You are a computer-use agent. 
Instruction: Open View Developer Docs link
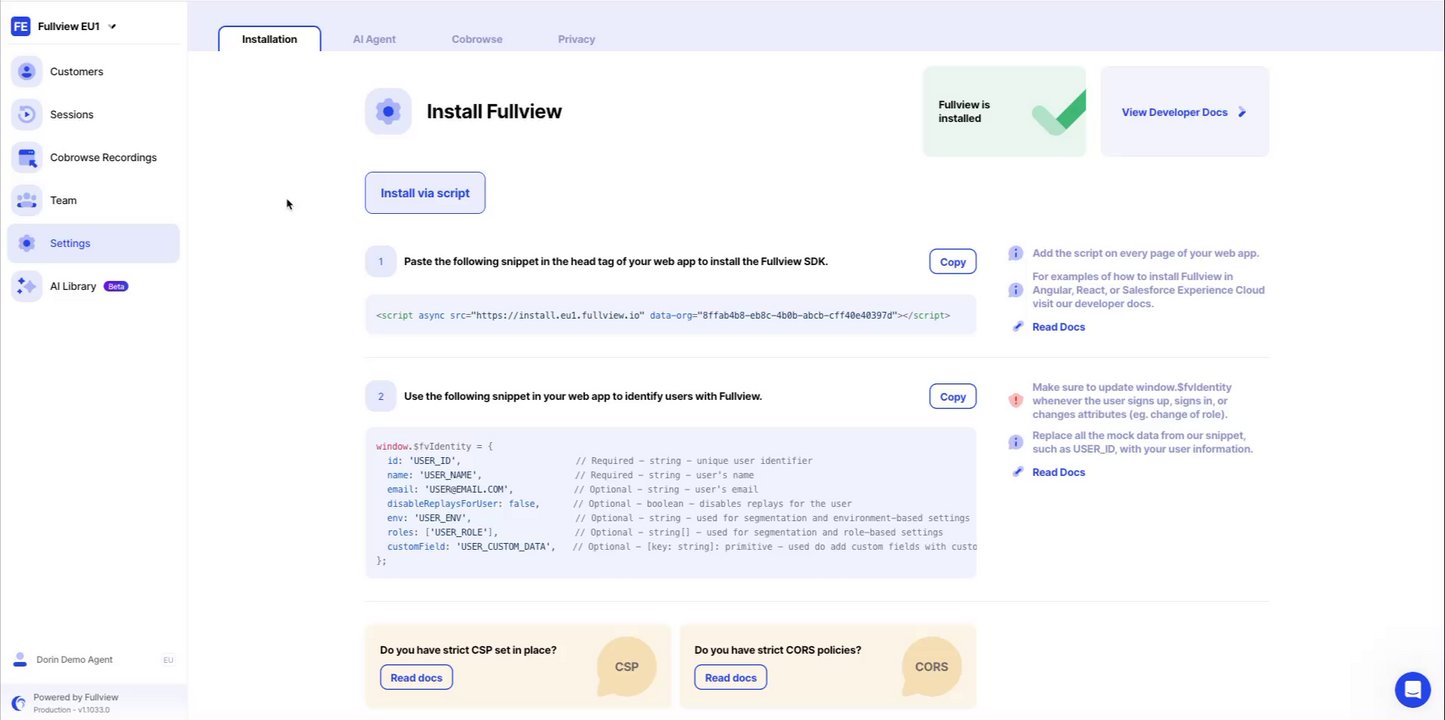pos(1185,112)
